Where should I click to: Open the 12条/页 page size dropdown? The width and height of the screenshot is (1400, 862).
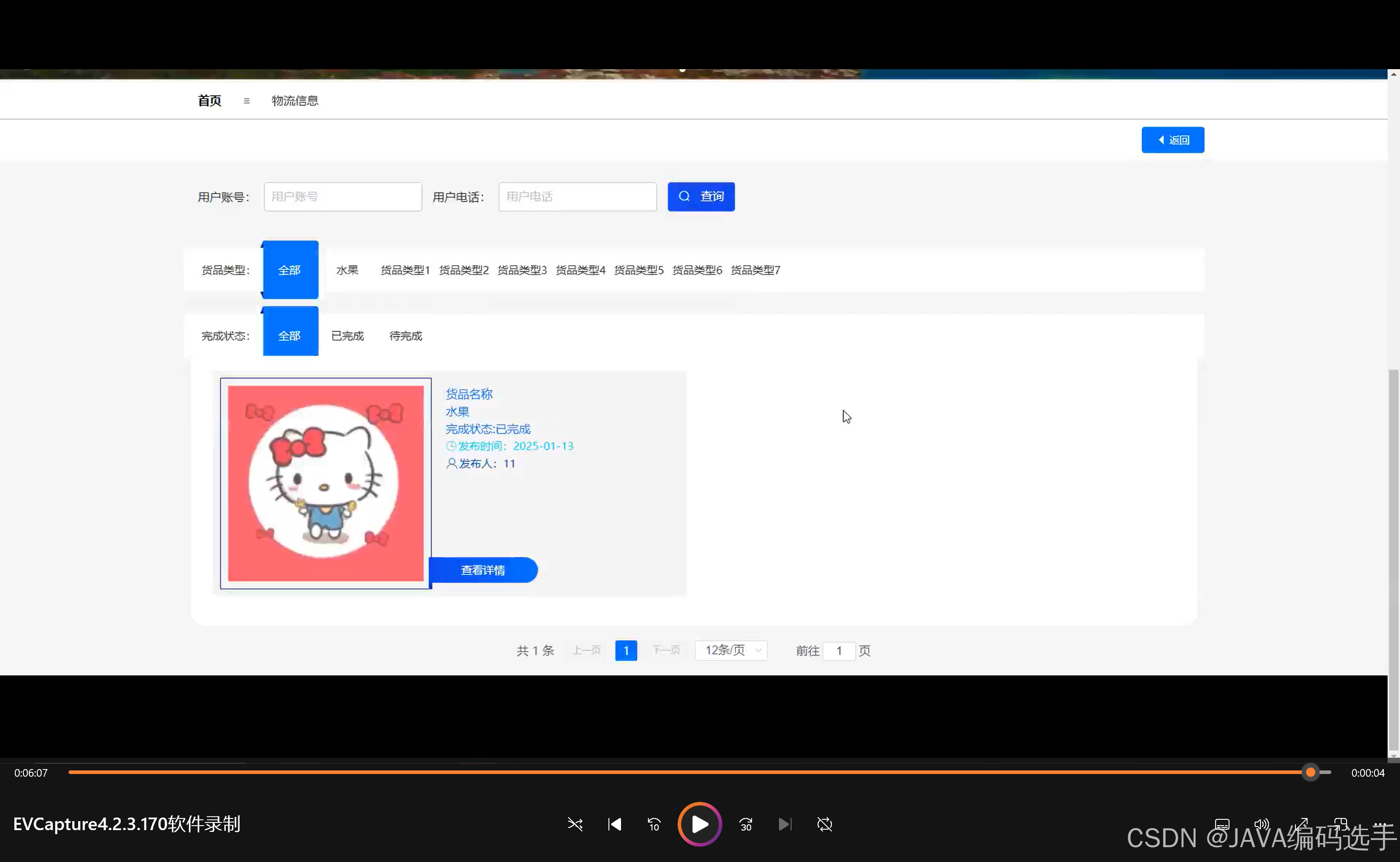[x=731, y=651]
